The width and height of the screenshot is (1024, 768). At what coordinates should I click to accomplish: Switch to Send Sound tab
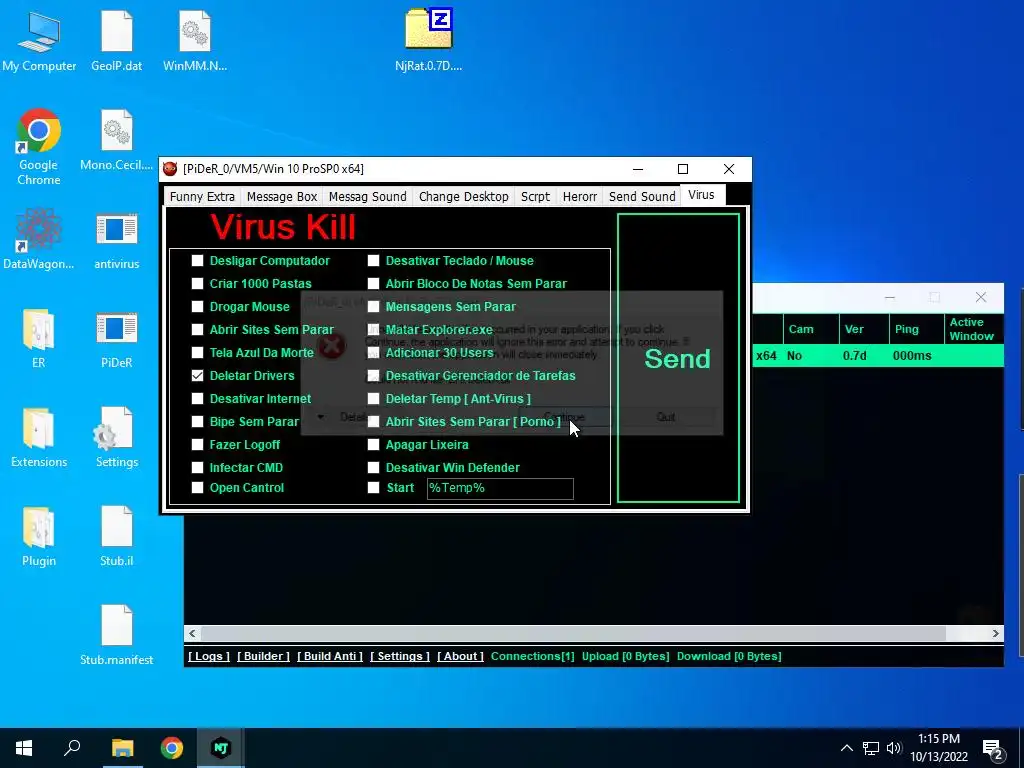(641, 197)
